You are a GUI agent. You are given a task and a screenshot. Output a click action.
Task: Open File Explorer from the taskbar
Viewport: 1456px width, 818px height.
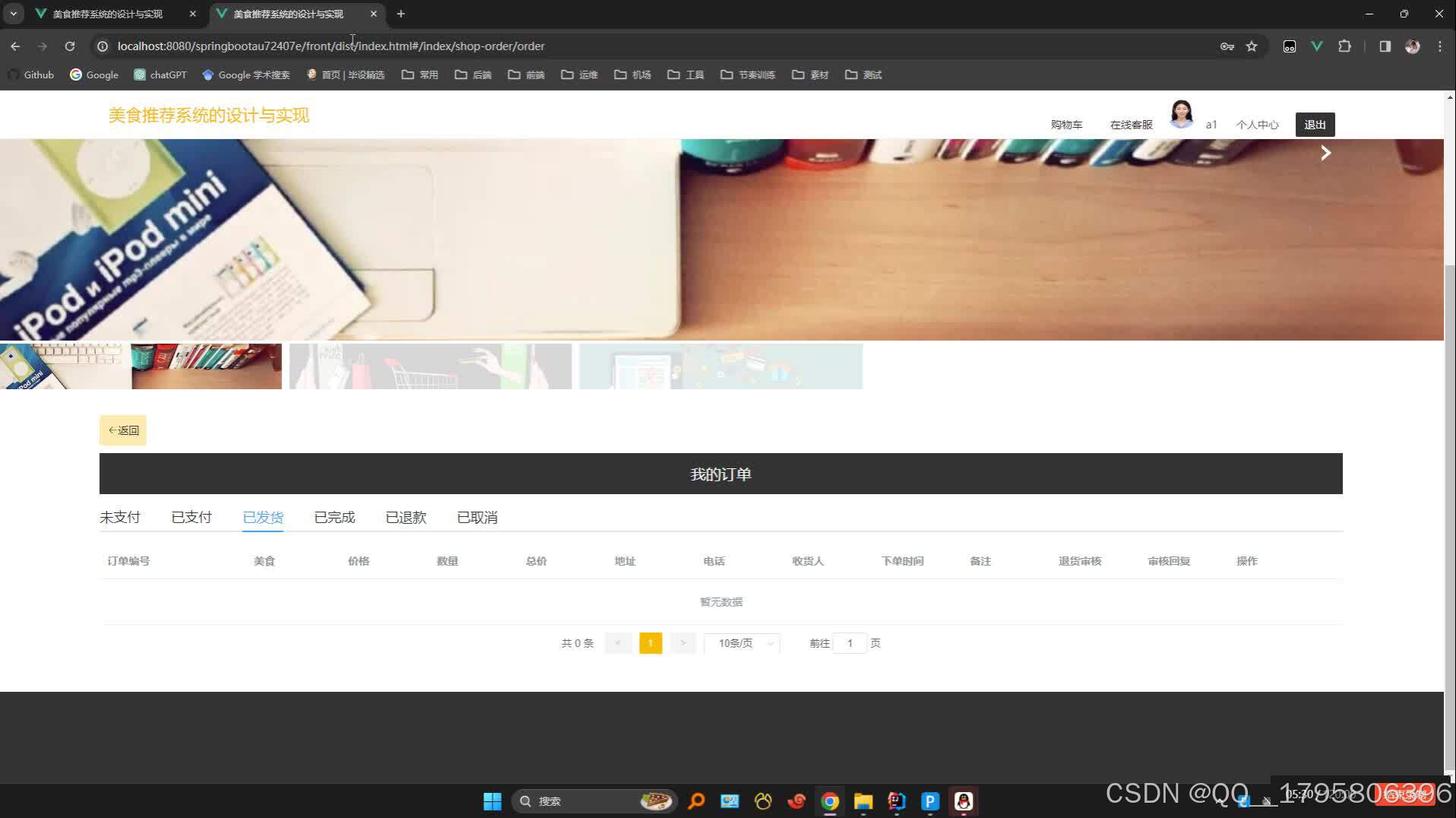click(863, 801)
